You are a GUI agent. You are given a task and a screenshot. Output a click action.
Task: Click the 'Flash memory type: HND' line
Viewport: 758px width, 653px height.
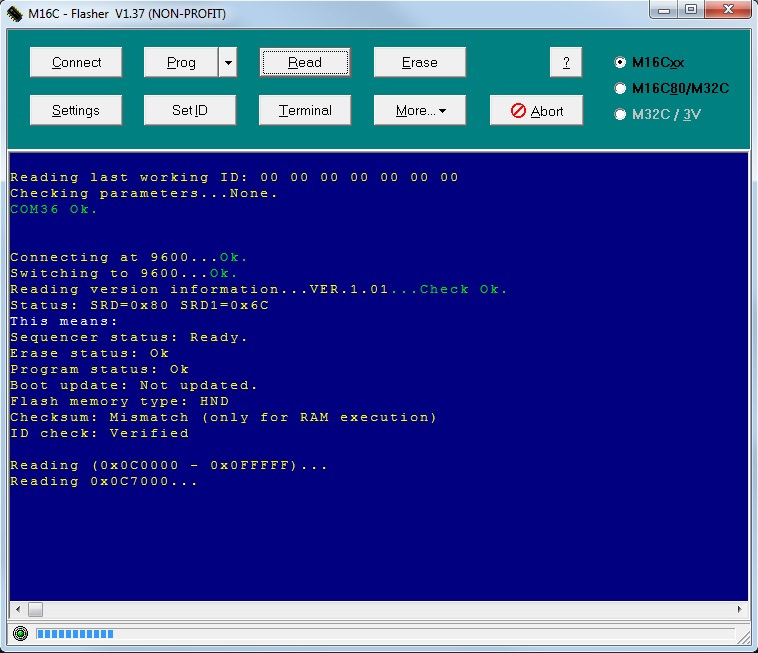[x=119, y=401]
